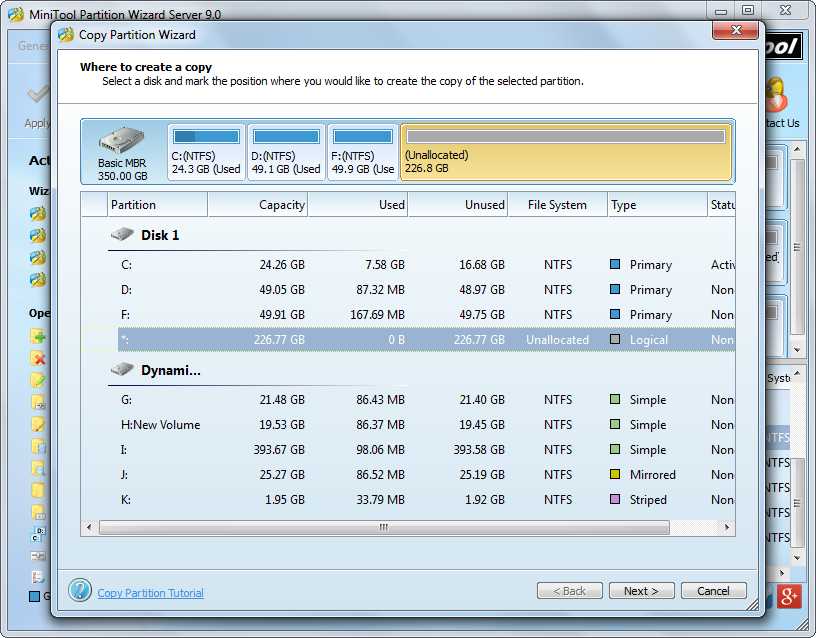Click the blue Primary swatch in C: row

[x=615, y=264]
